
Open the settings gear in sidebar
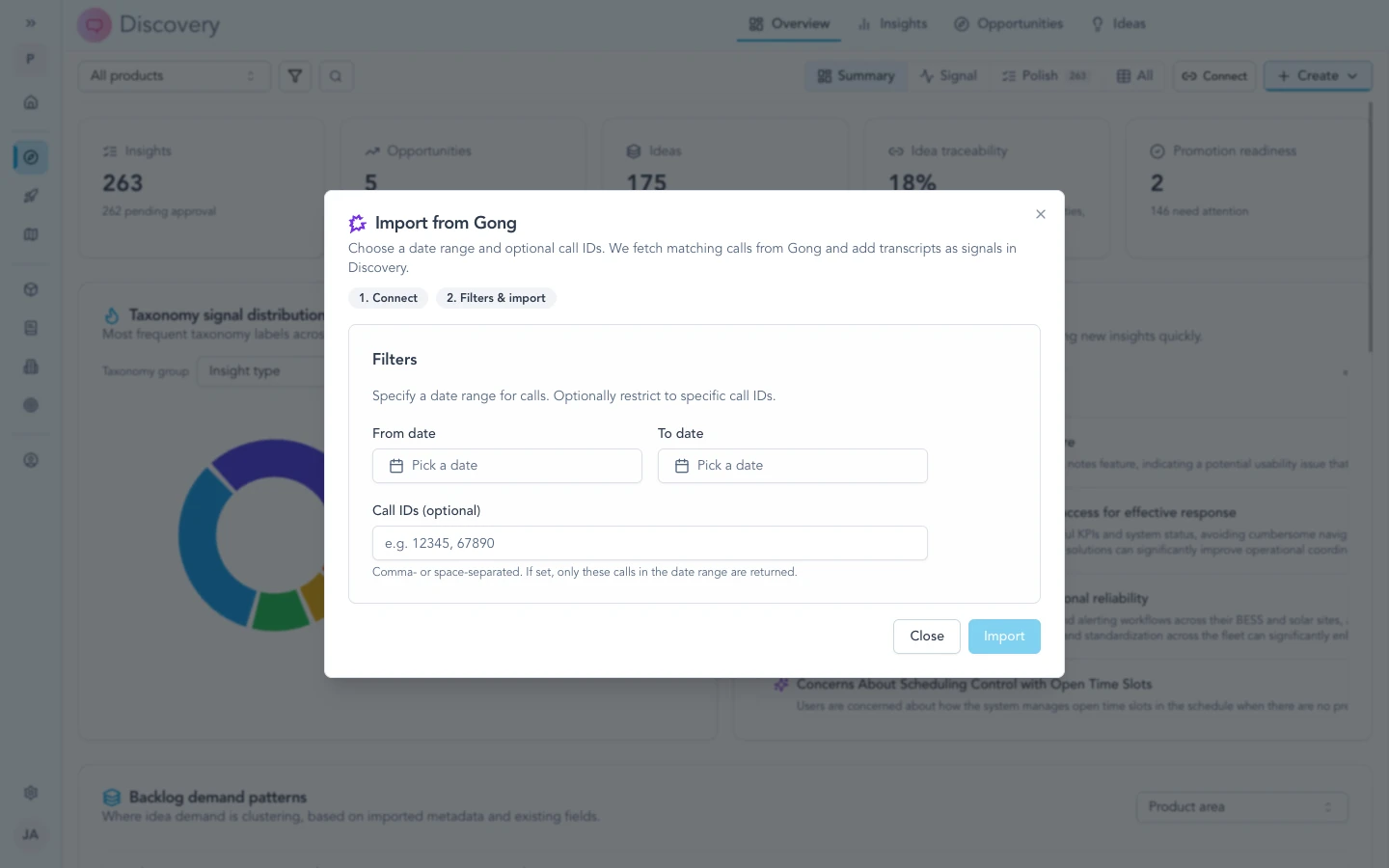pos(31,793)
